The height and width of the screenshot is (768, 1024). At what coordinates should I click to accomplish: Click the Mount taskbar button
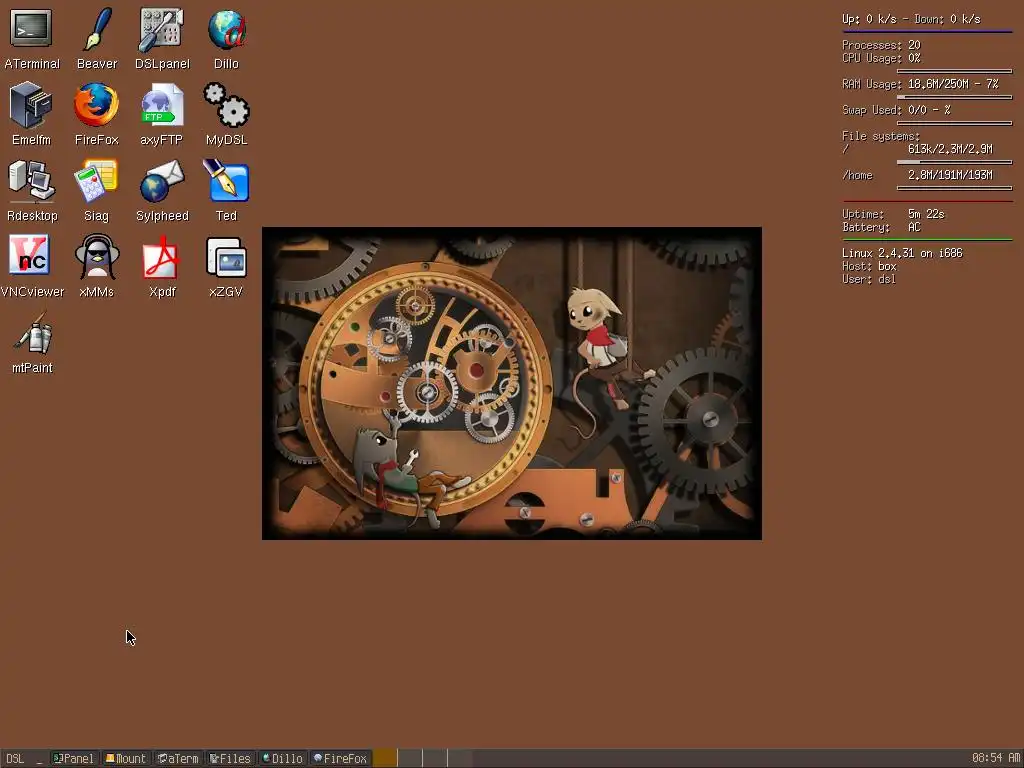(x=126, y=758)
